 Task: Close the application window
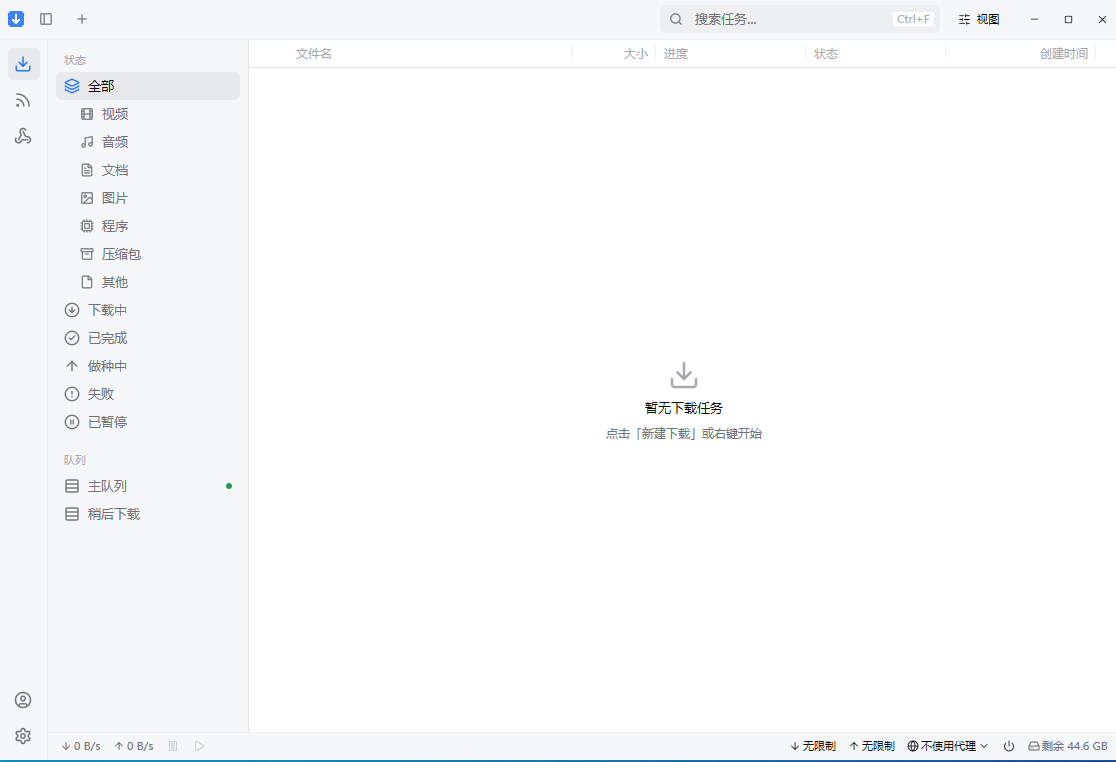1102,19
